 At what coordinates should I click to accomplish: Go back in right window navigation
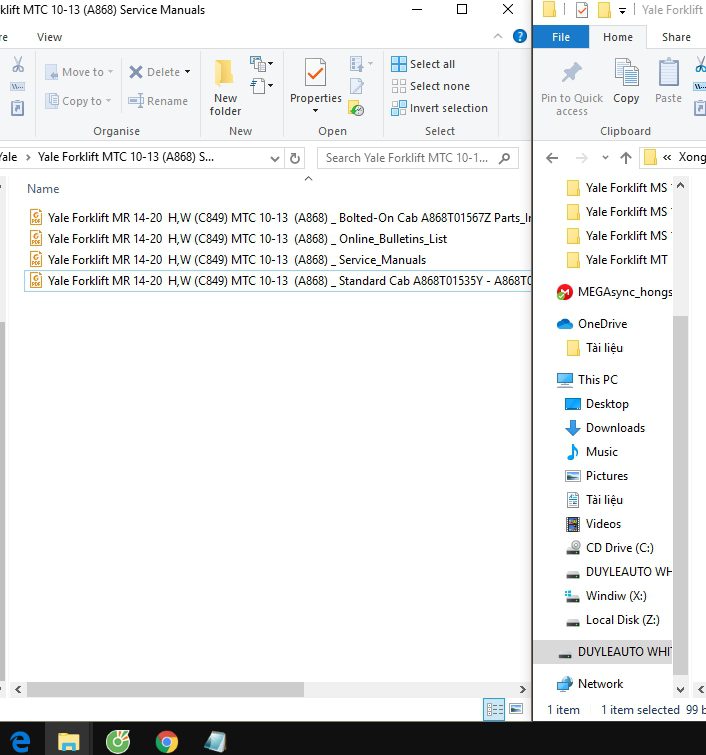coord(552,158)
